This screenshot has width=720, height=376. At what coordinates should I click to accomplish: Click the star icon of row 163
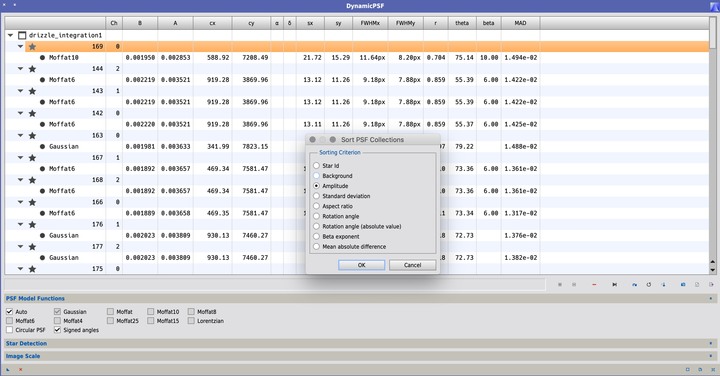click(32, 135)
